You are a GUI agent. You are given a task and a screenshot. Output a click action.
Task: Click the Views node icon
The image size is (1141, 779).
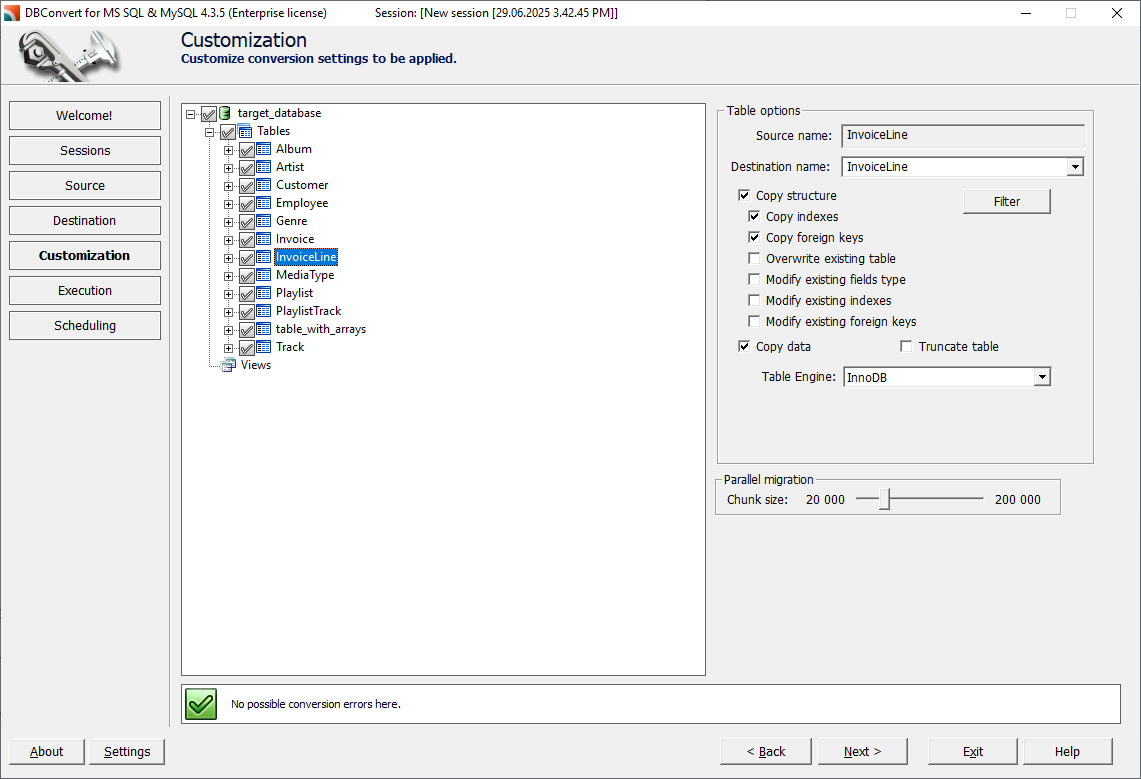227,365
